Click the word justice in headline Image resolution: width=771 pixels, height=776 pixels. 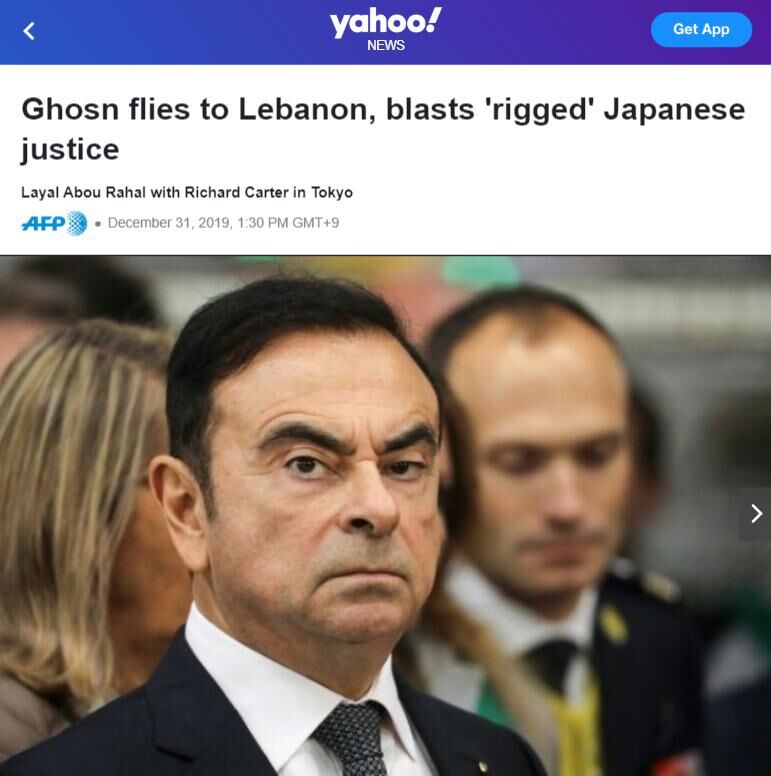(x=70, y=149)
